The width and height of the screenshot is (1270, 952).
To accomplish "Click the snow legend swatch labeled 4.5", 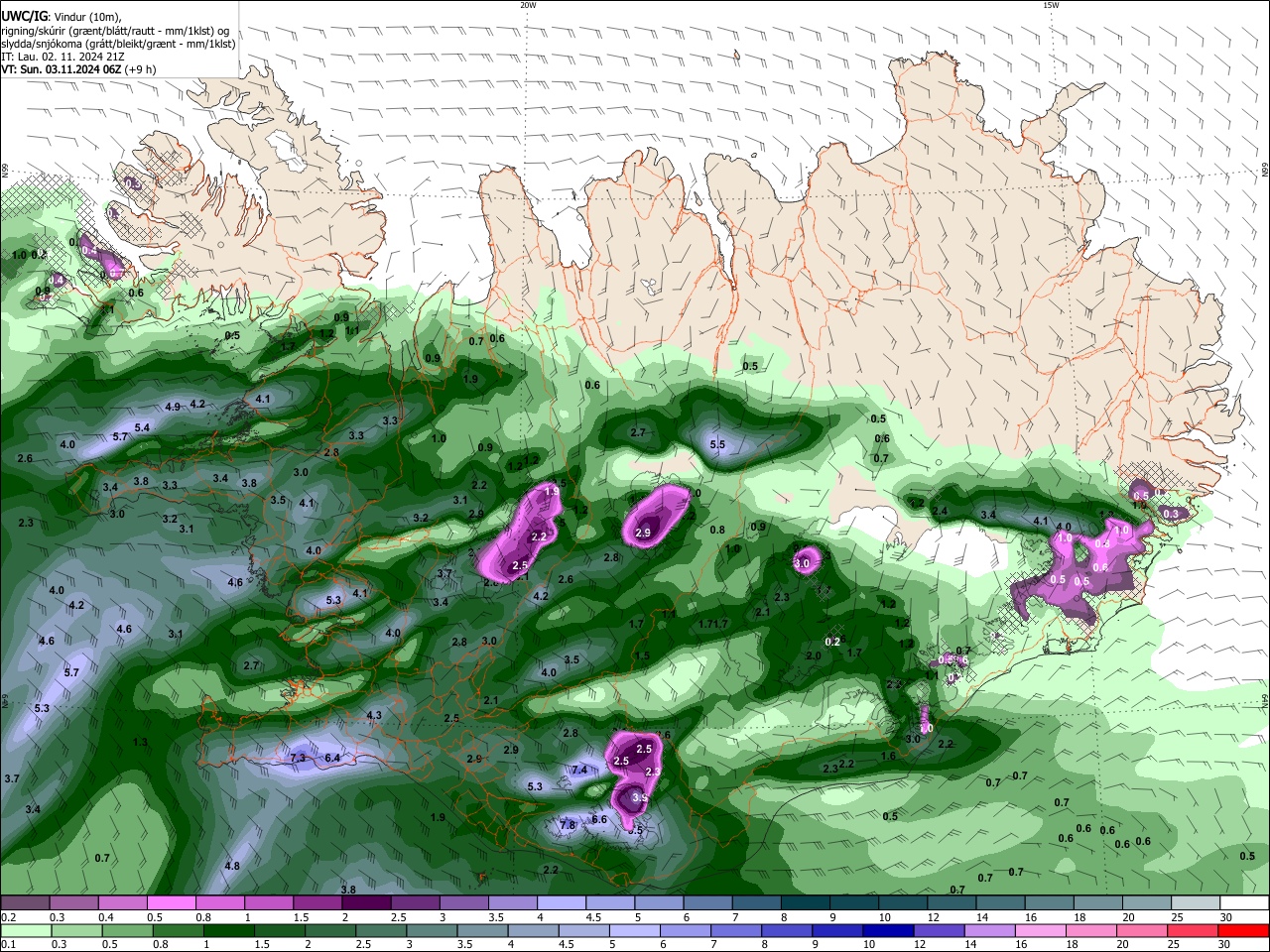I will pos(610,903).
